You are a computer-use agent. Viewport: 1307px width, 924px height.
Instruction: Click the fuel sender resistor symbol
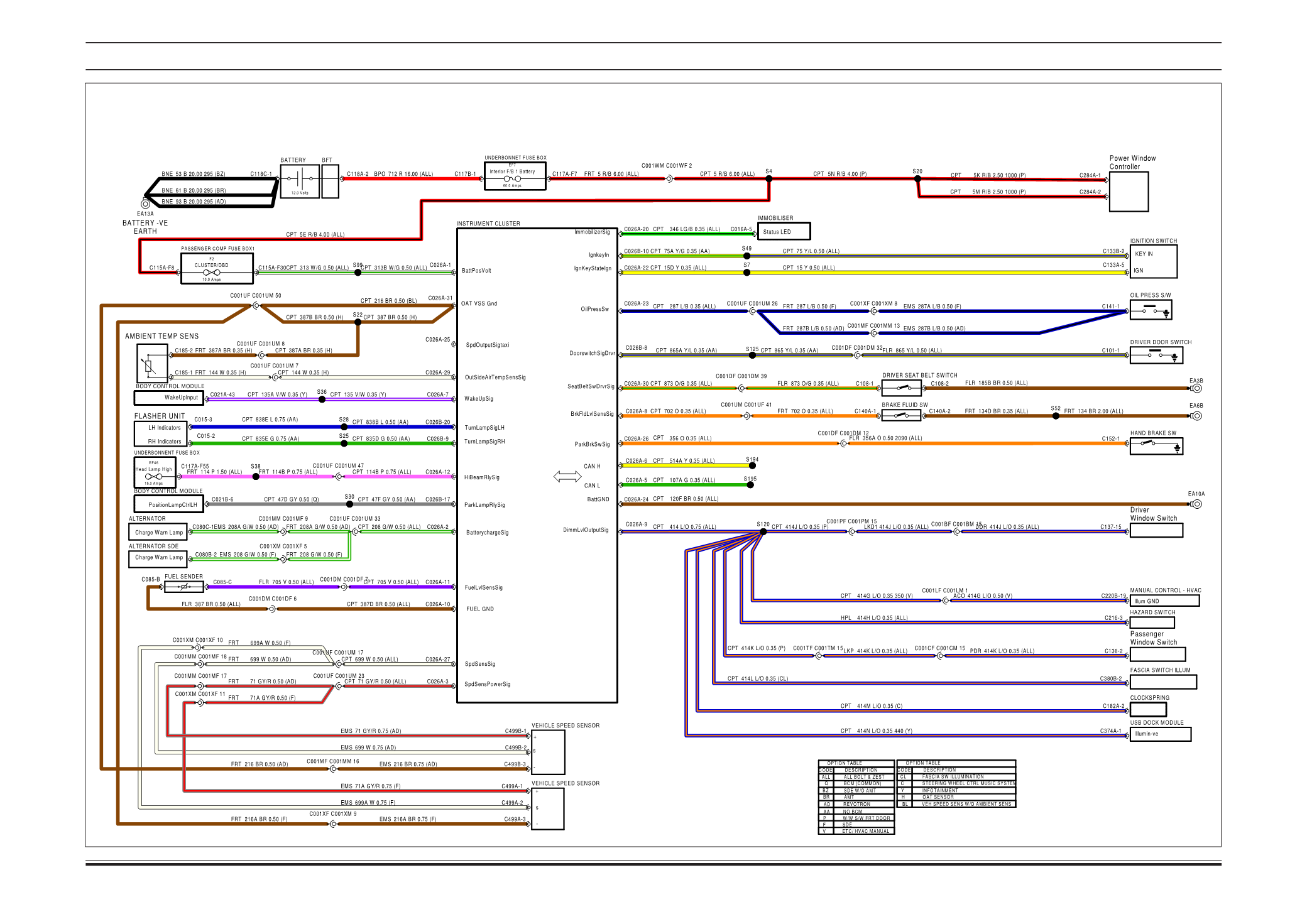point(184,587)
